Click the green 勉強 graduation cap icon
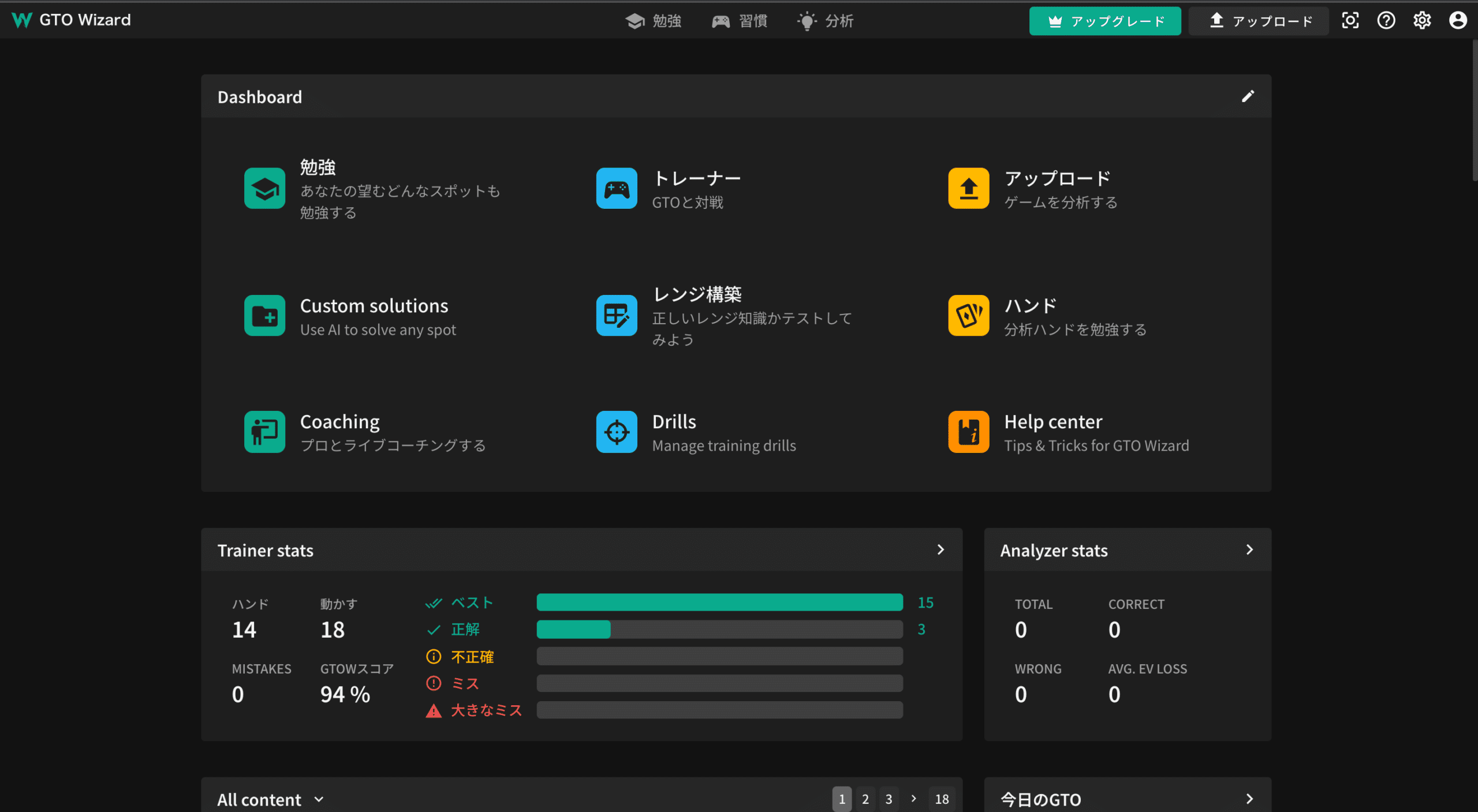 coord(264,189)
